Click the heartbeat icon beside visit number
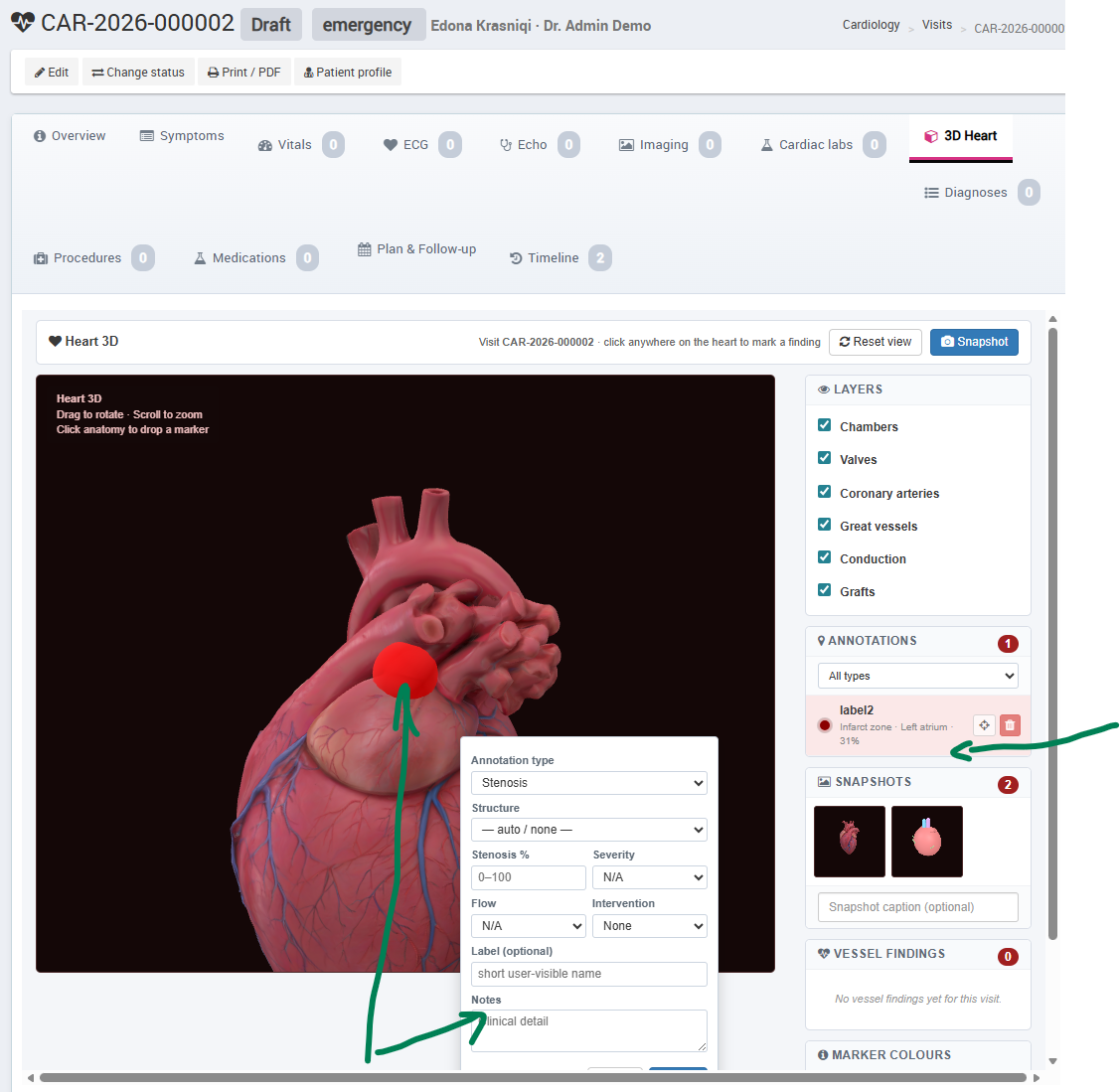The height and width of the screenshot is (1092, 1120). (23, 23)
